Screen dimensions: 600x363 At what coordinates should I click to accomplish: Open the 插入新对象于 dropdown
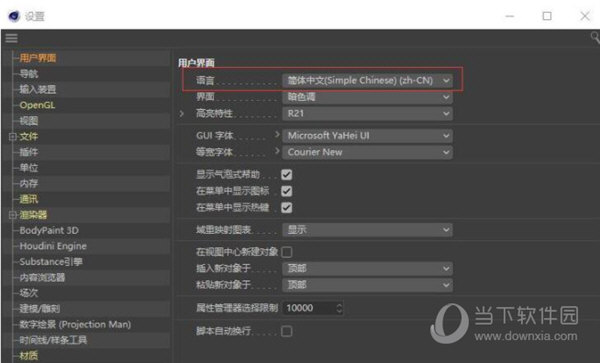[x=367, y=269]
